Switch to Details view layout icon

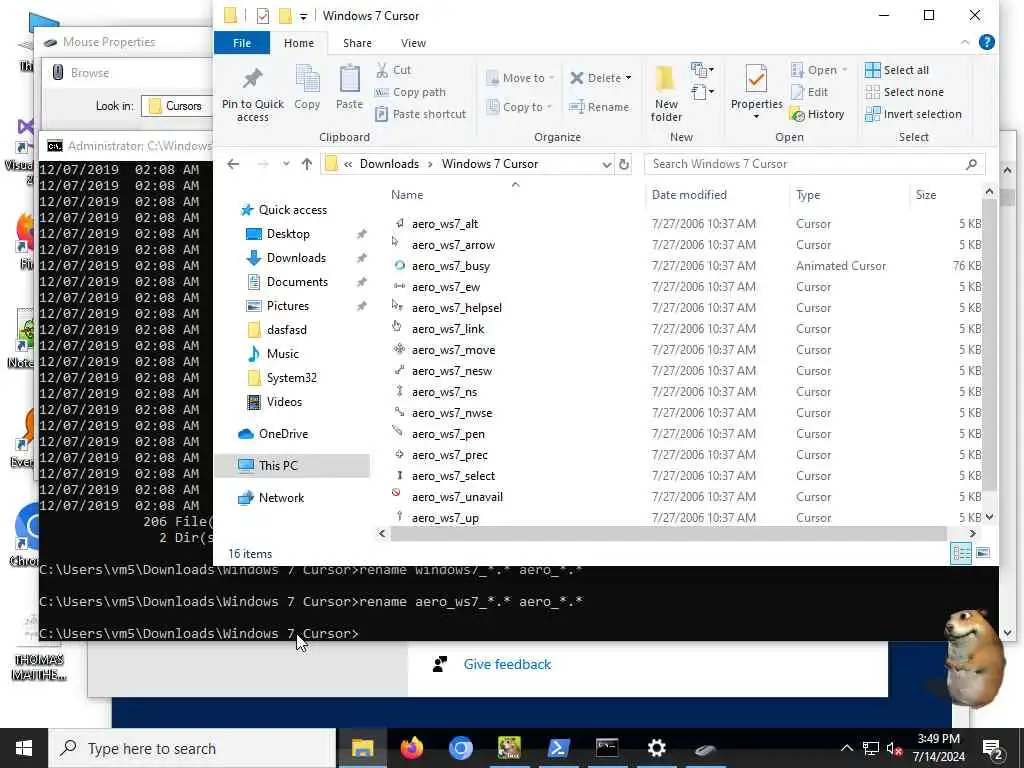(x=961, y=553)
